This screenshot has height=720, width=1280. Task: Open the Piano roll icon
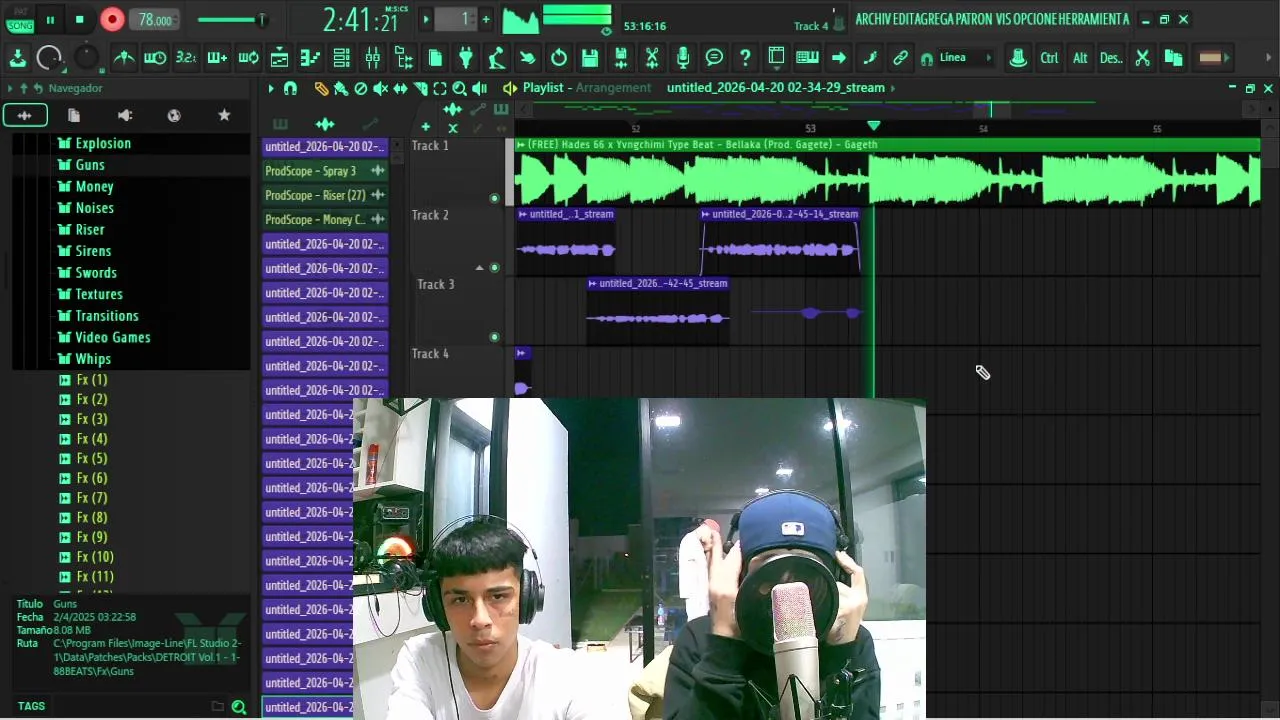coord(310,58)
